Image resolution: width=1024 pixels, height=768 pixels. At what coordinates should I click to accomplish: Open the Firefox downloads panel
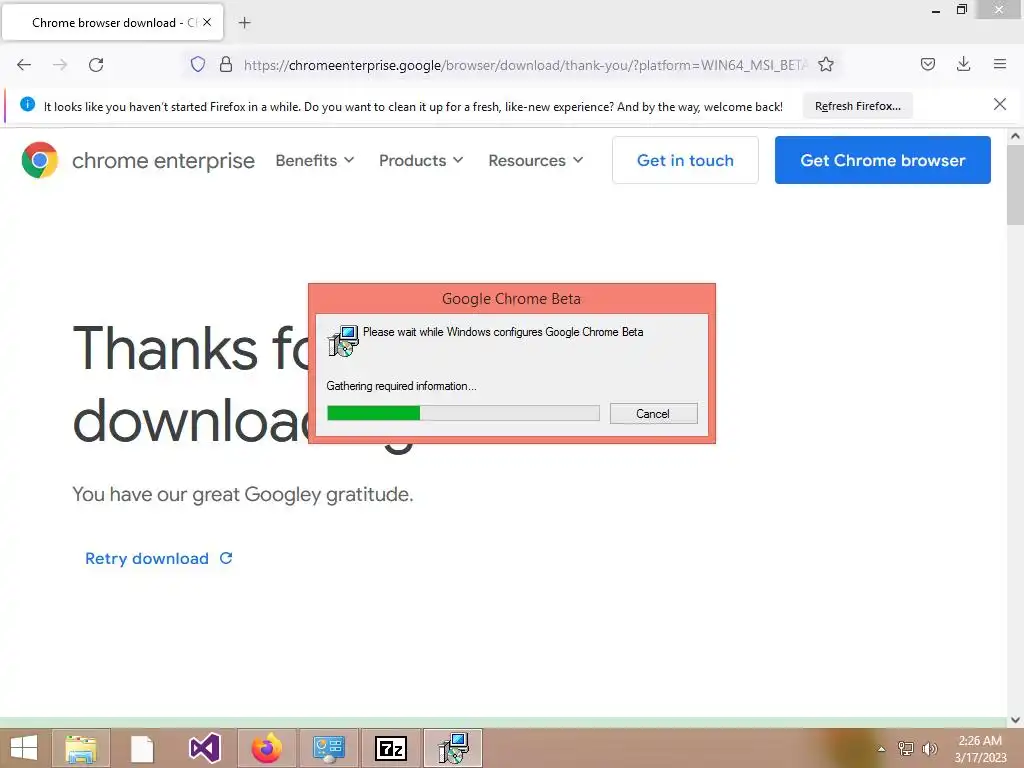point(963,64)
